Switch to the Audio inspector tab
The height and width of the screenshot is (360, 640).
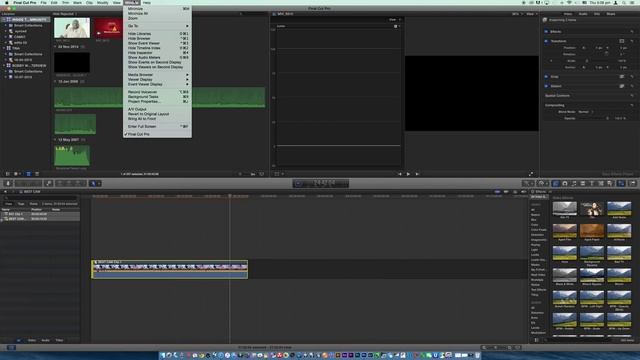(583, 14)
